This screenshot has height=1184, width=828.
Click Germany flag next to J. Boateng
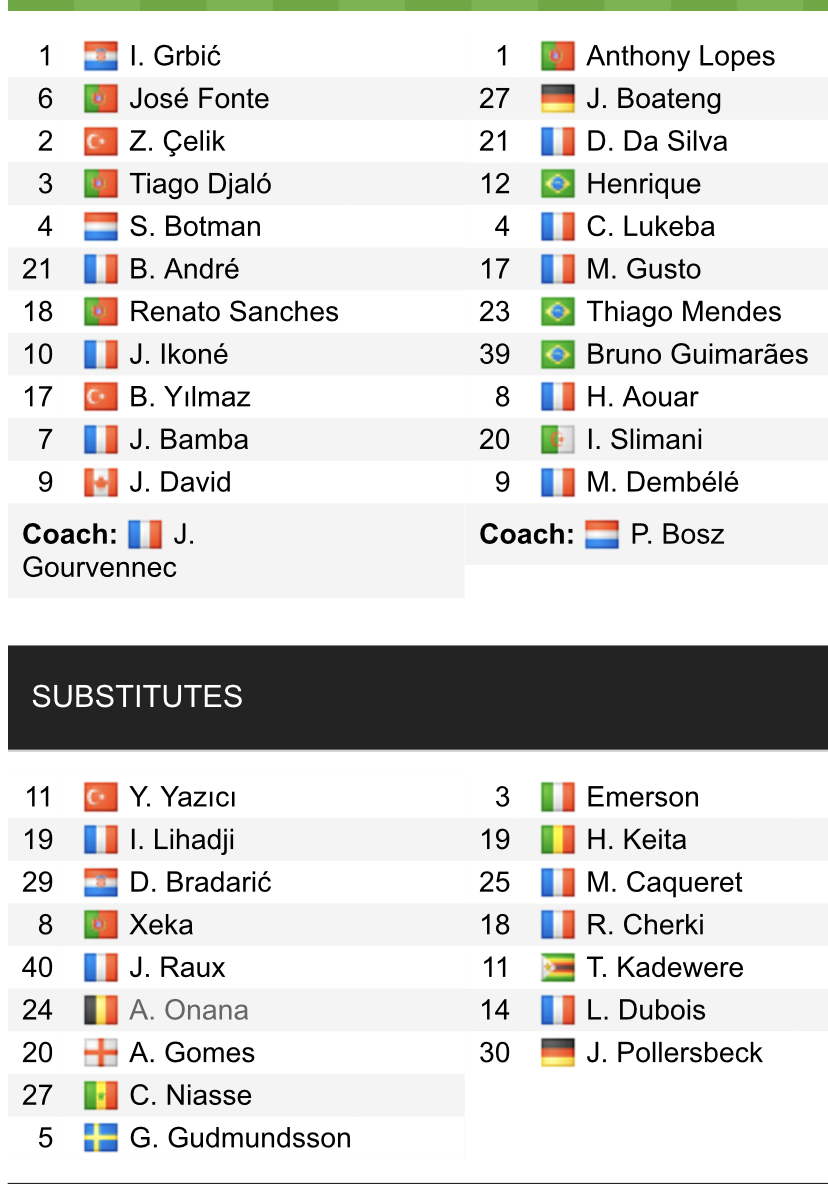557,98
